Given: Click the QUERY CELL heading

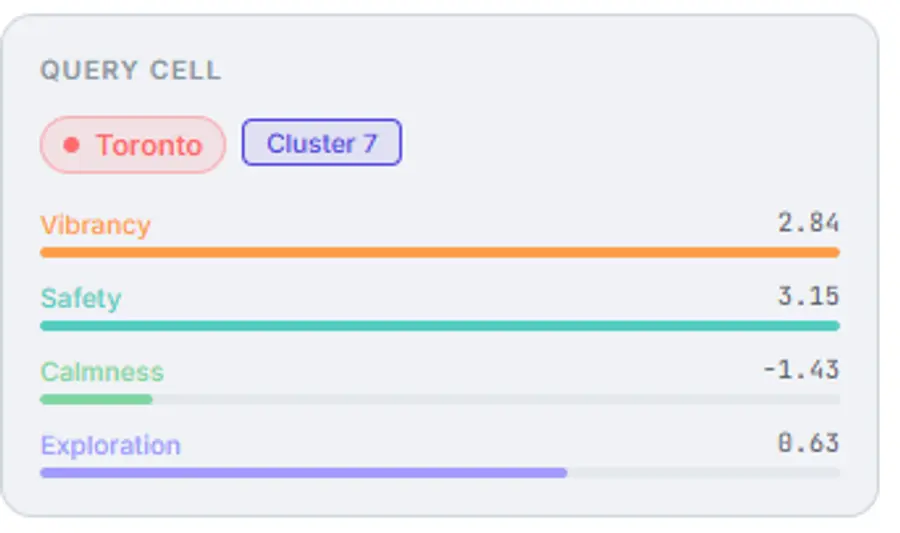Looking at the screenshot, I should tap(130, 71).
